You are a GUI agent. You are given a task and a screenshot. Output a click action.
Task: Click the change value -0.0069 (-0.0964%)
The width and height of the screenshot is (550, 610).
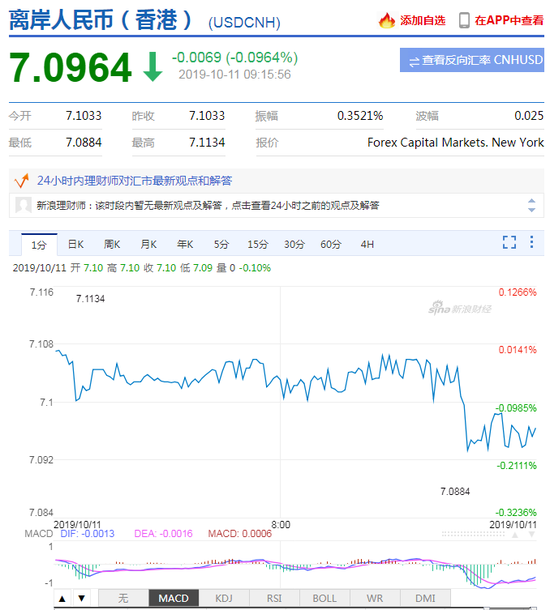point(235,58)
